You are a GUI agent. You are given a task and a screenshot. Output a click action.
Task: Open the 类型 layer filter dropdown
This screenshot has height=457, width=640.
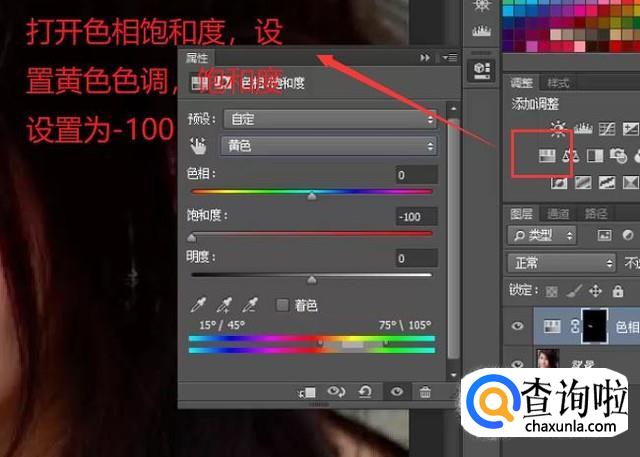[542, 235]
